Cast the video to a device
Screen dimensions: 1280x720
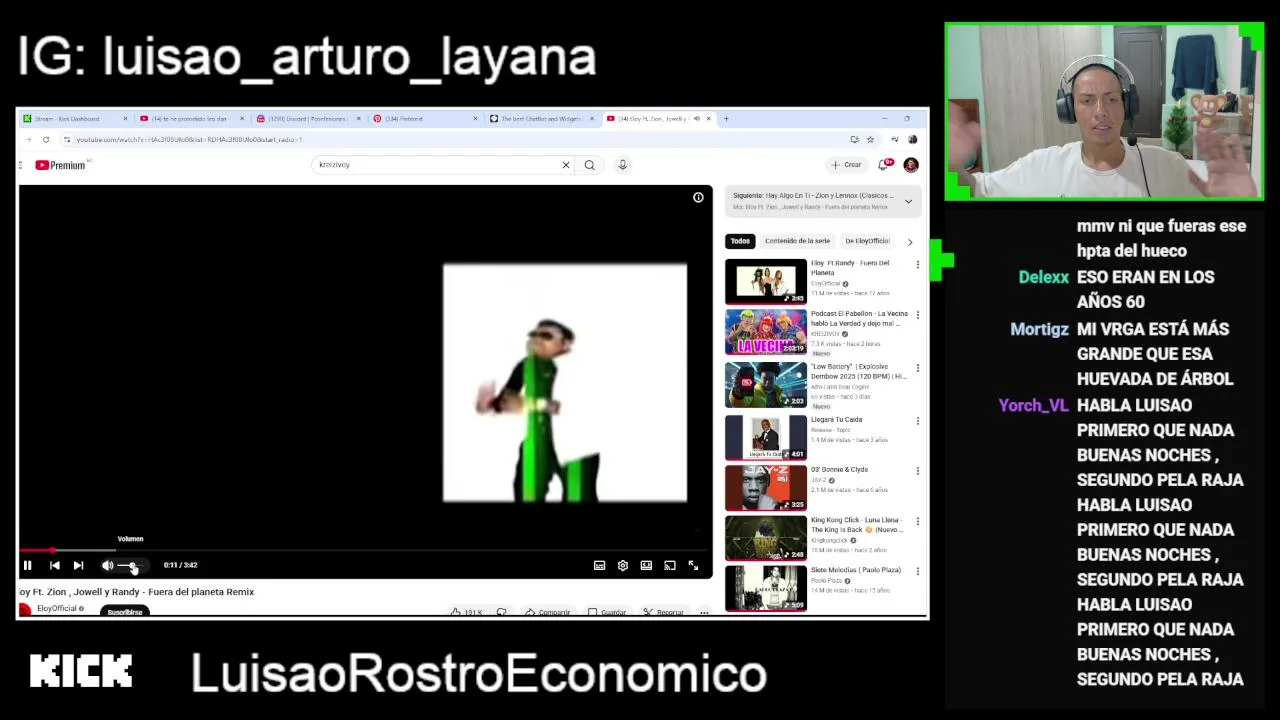point(670,565)
